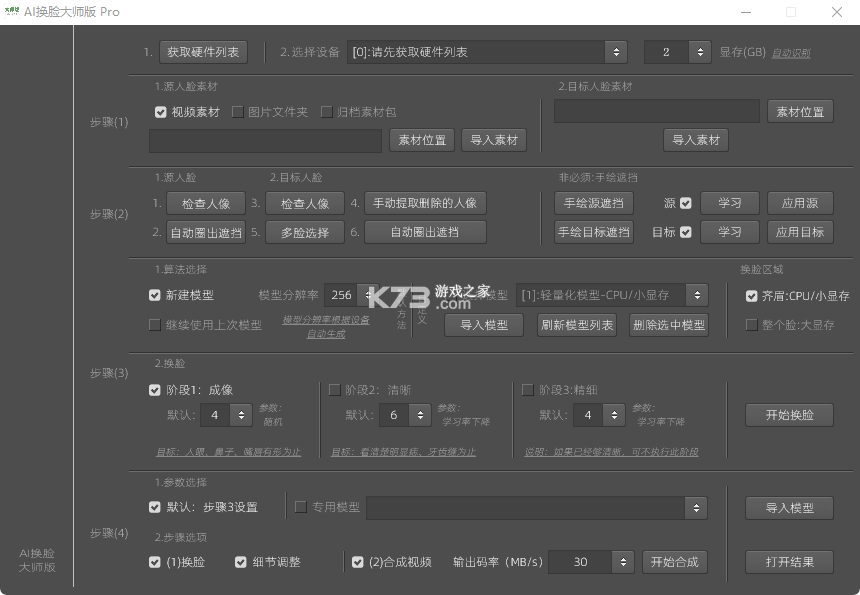Enable the 图片文件夹 checkbox

tap(237, 112)
